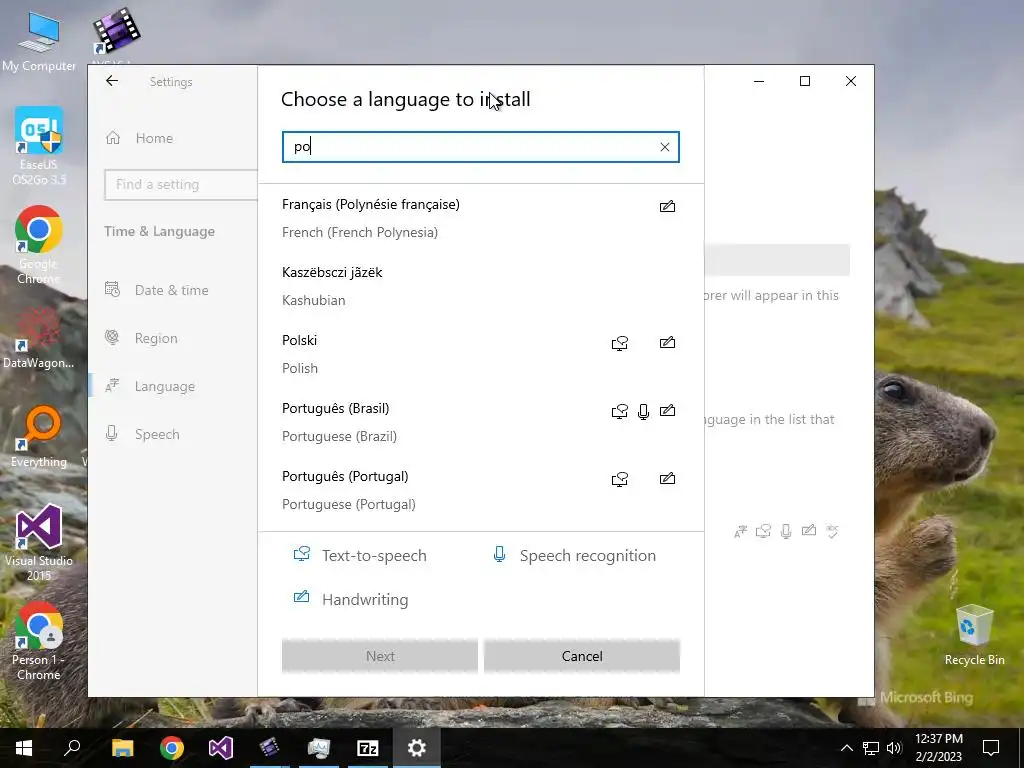
Task: Click handwriting icon for Português (Portugal)
Action: pos(667,478)
